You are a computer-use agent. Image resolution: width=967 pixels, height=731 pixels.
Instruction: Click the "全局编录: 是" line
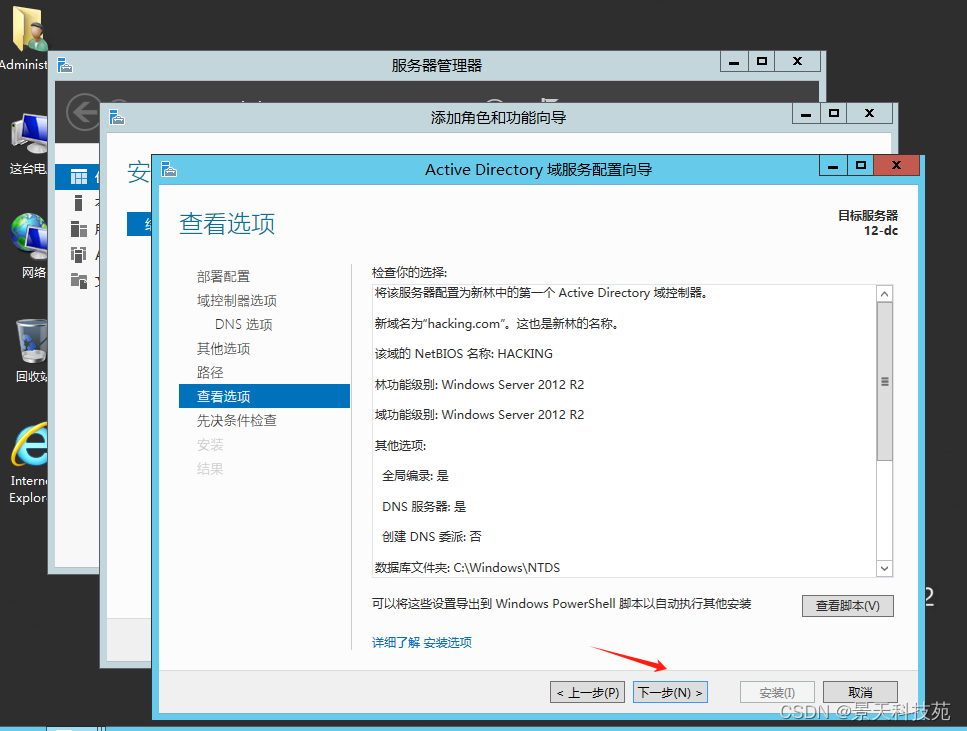pos(415,476)
